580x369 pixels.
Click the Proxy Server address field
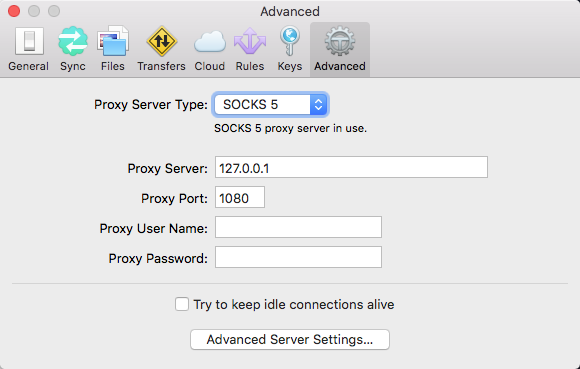(351, 167)
